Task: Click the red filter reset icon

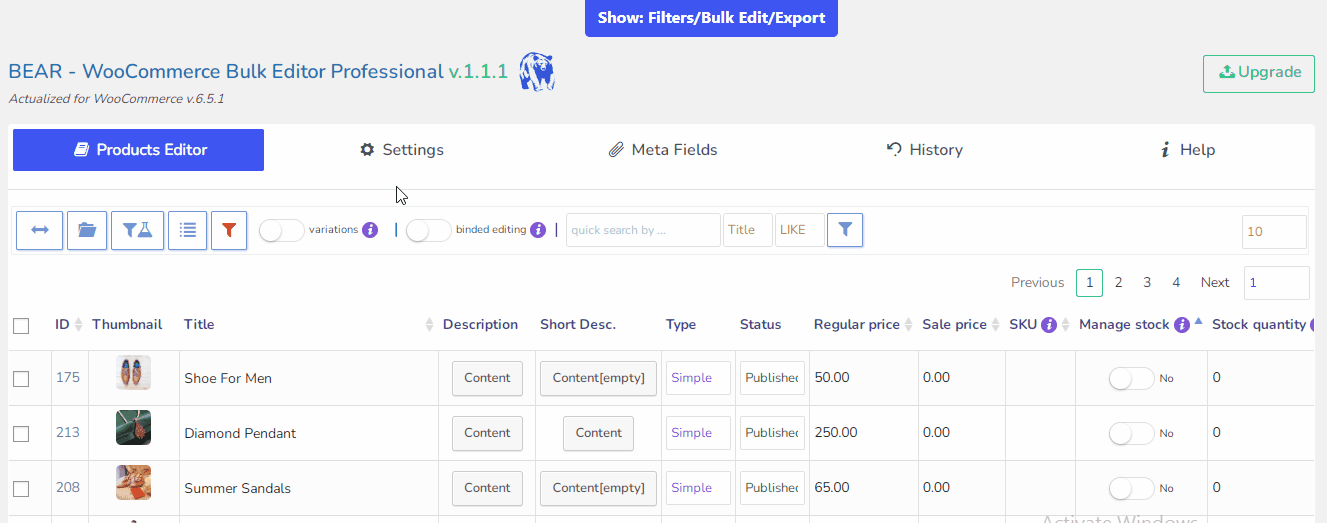Action: 229,230
